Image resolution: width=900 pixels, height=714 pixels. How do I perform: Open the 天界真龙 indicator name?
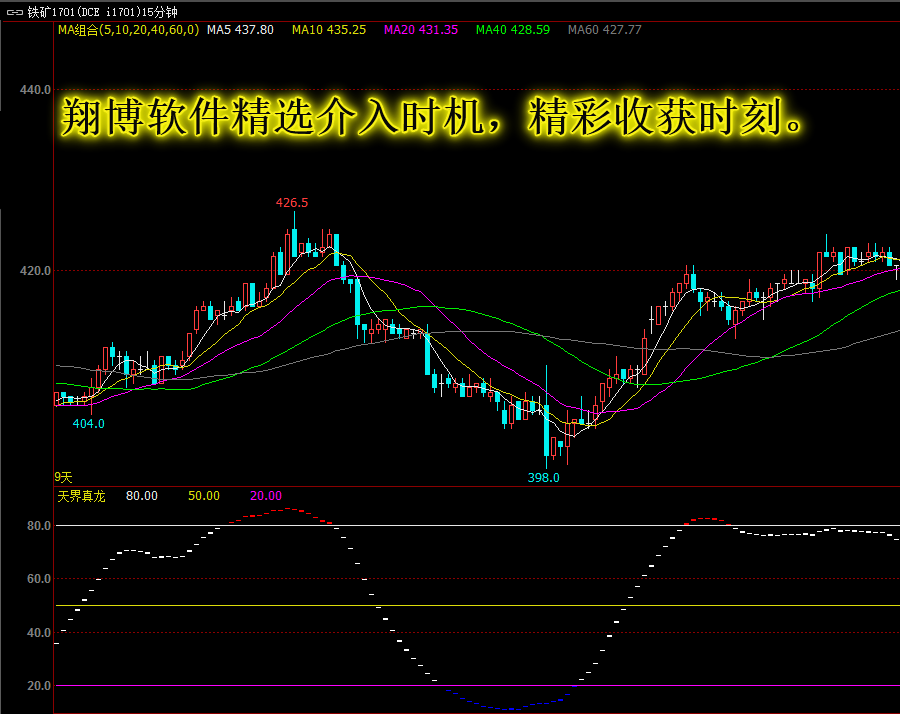tap(82, 496)
